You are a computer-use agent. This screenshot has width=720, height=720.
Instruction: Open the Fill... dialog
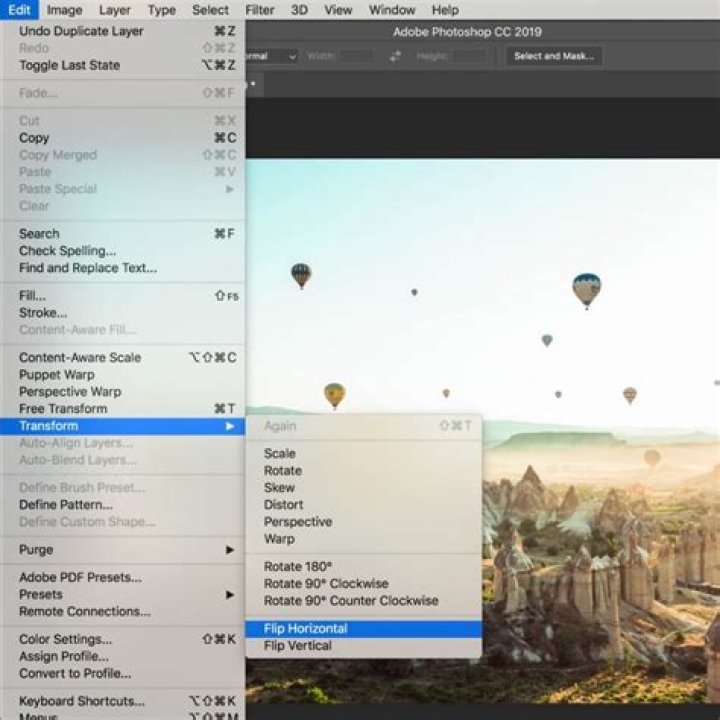[x=123, y=295]
